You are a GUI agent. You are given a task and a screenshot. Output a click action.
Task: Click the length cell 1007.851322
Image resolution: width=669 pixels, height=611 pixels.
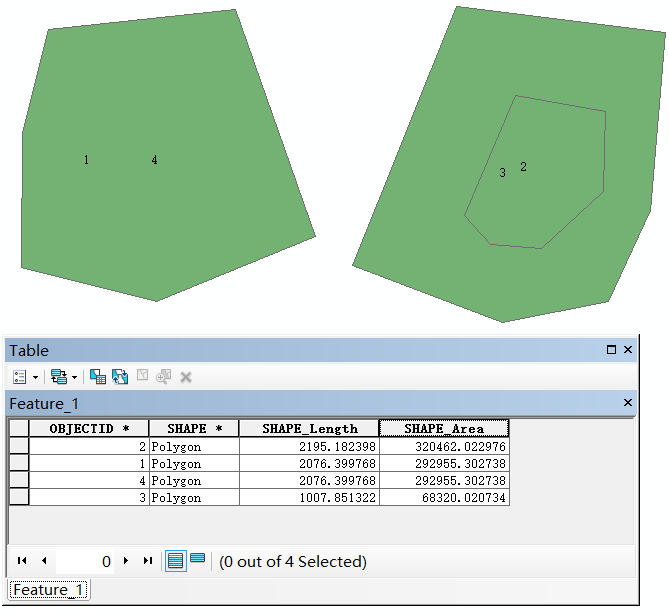coord(309,498)
